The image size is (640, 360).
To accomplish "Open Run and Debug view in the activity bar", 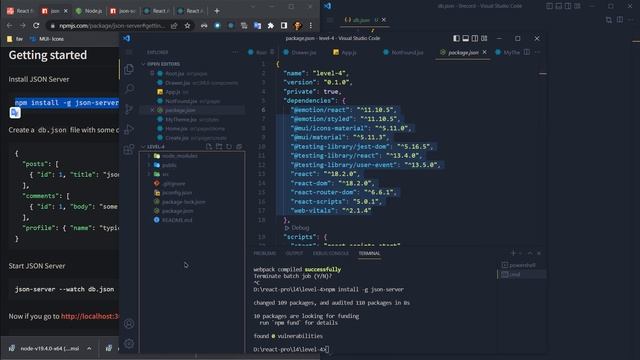I will (129, 129).
